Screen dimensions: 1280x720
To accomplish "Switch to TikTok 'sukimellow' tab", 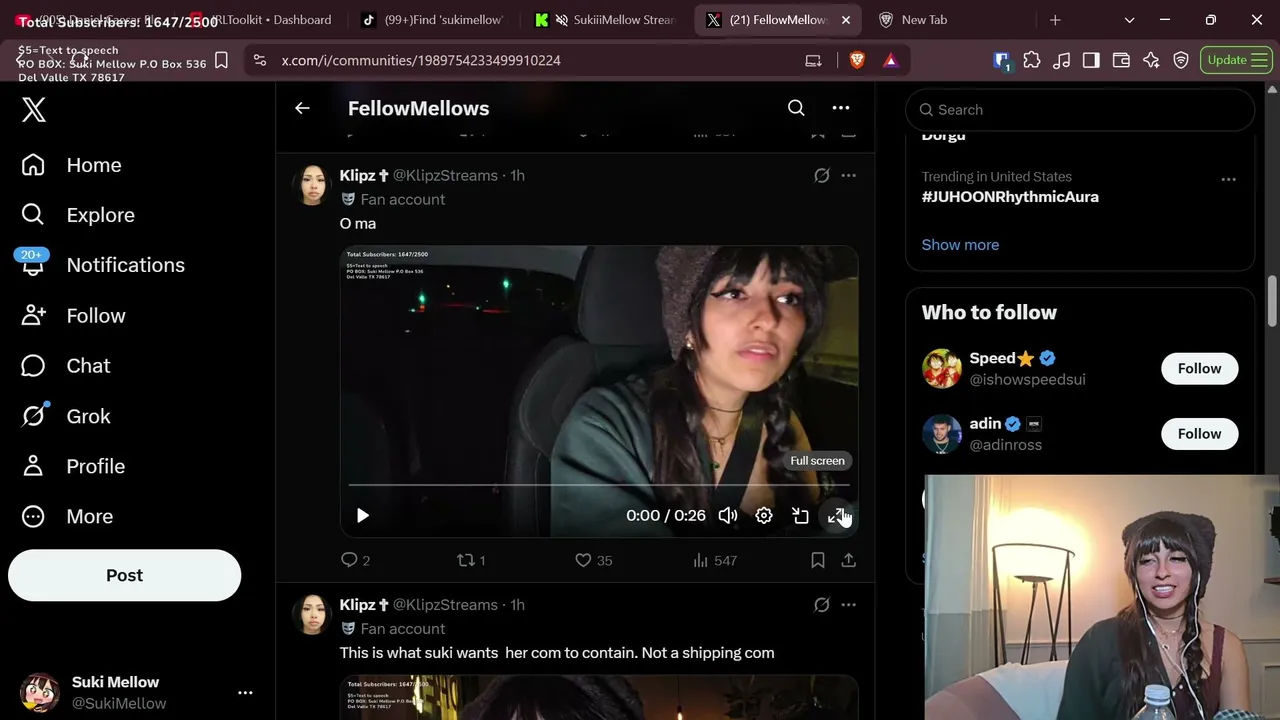I will coord(432,20).
